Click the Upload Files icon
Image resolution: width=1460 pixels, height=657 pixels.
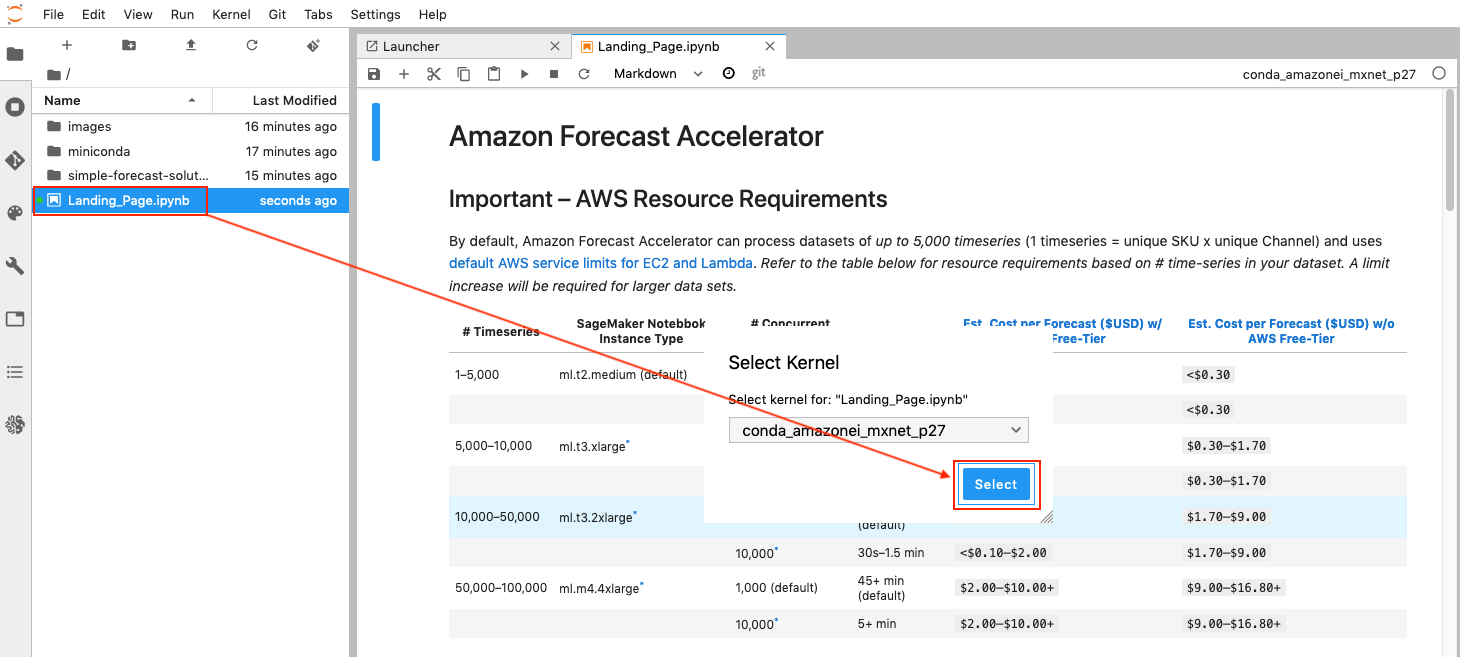tap(191, 45)
